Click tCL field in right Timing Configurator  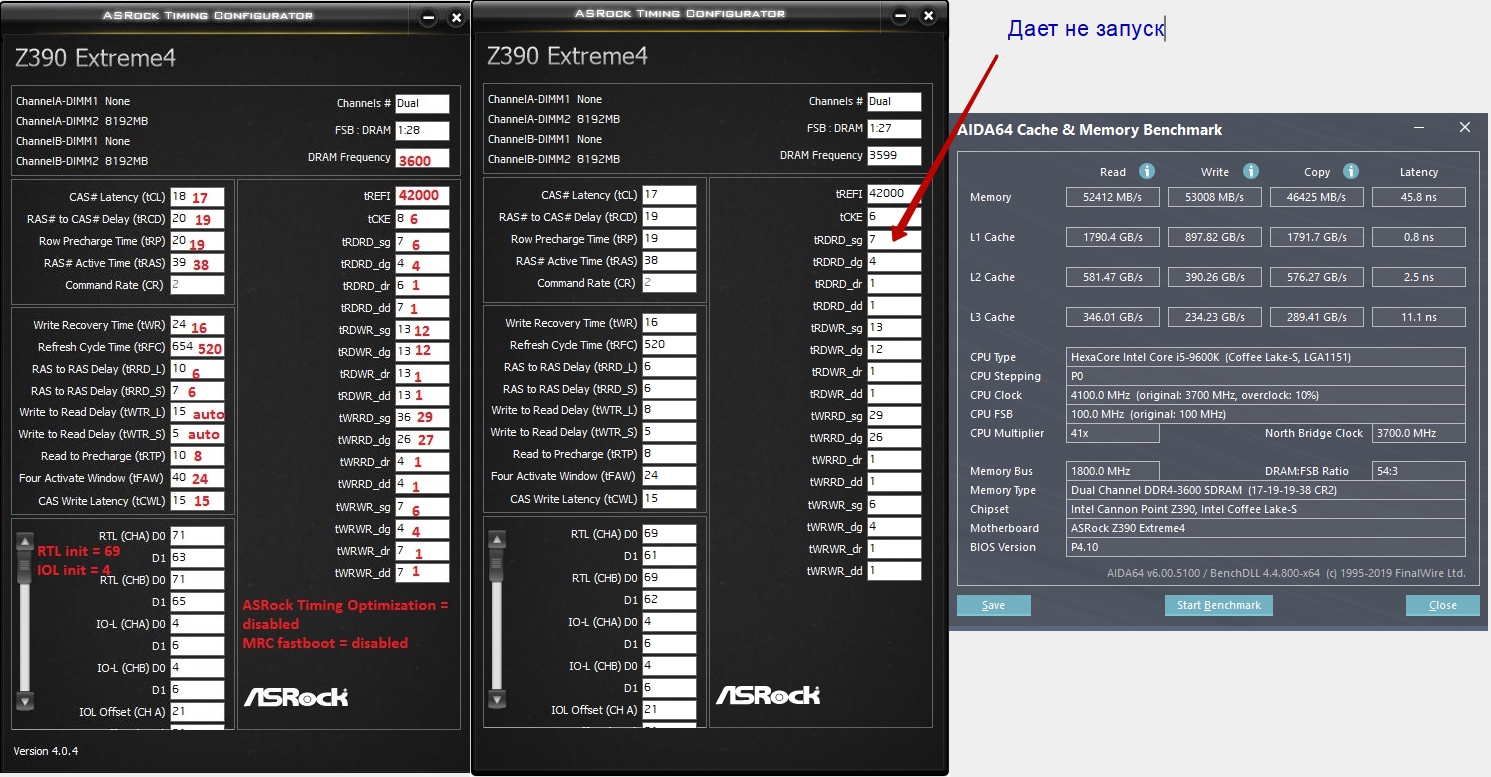click(x=669, y=195)
